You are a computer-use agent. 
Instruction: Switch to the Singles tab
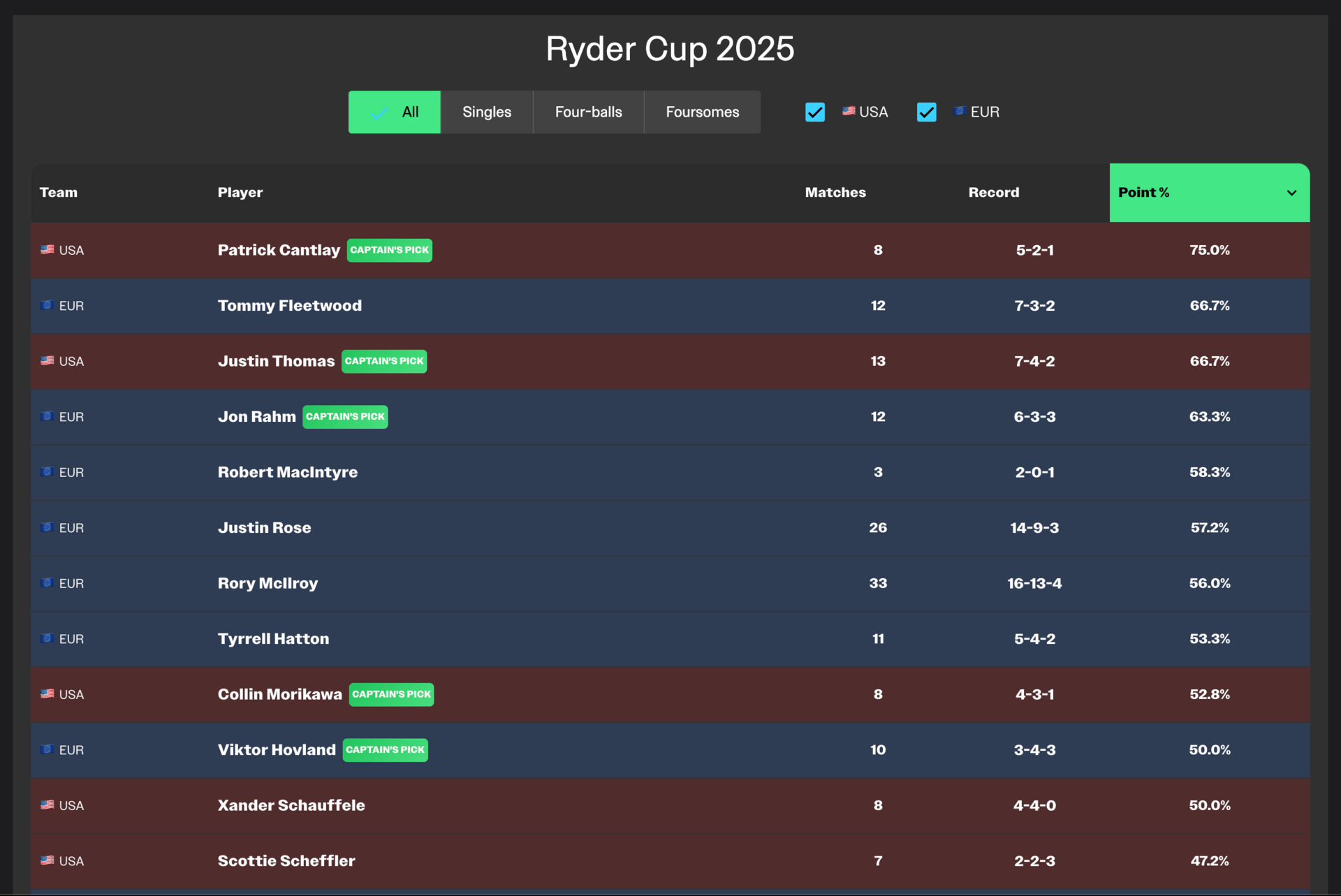click(487, 112)
